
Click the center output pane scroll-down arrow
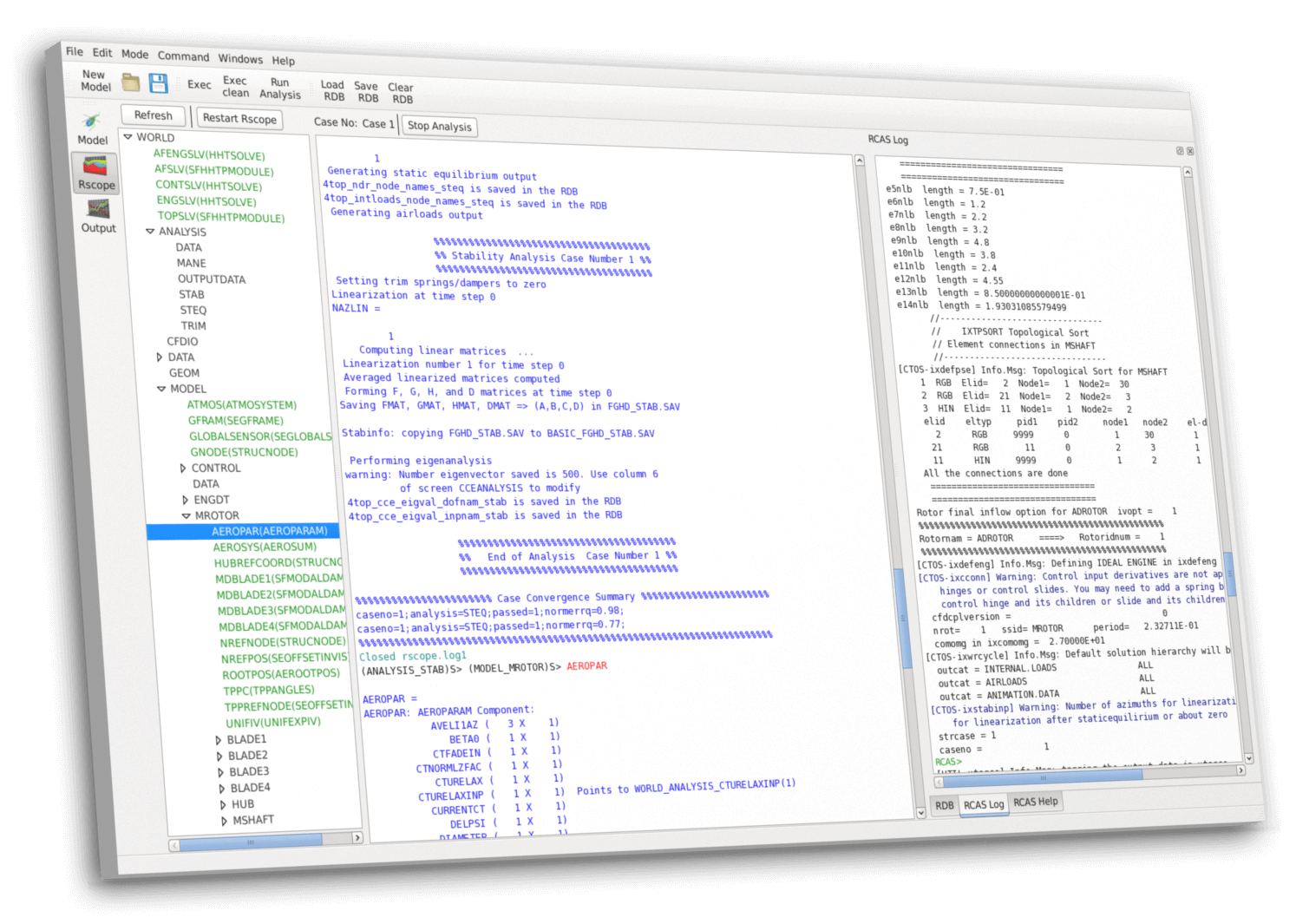920,814
